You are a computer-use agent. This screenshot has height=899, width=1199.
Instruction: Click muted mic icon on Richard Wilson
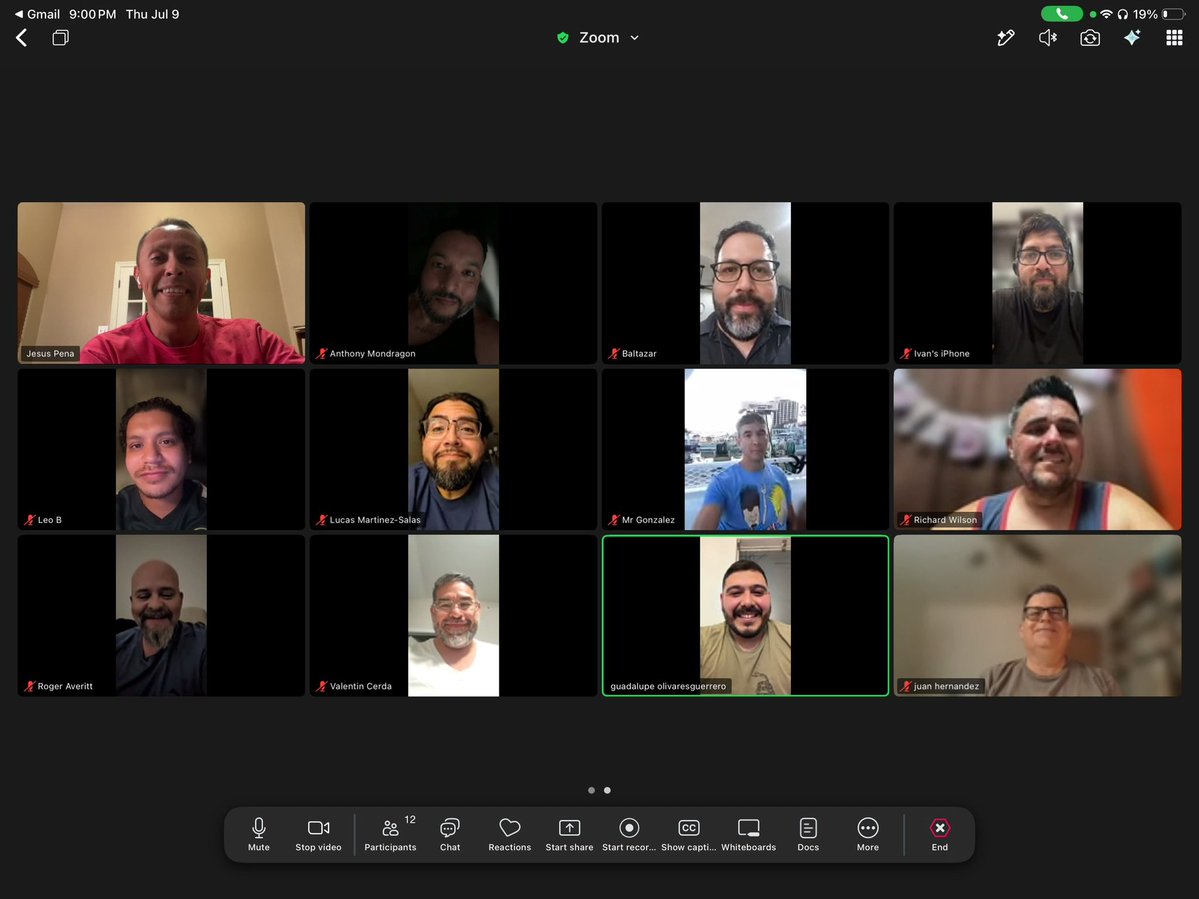coord(905,520)
